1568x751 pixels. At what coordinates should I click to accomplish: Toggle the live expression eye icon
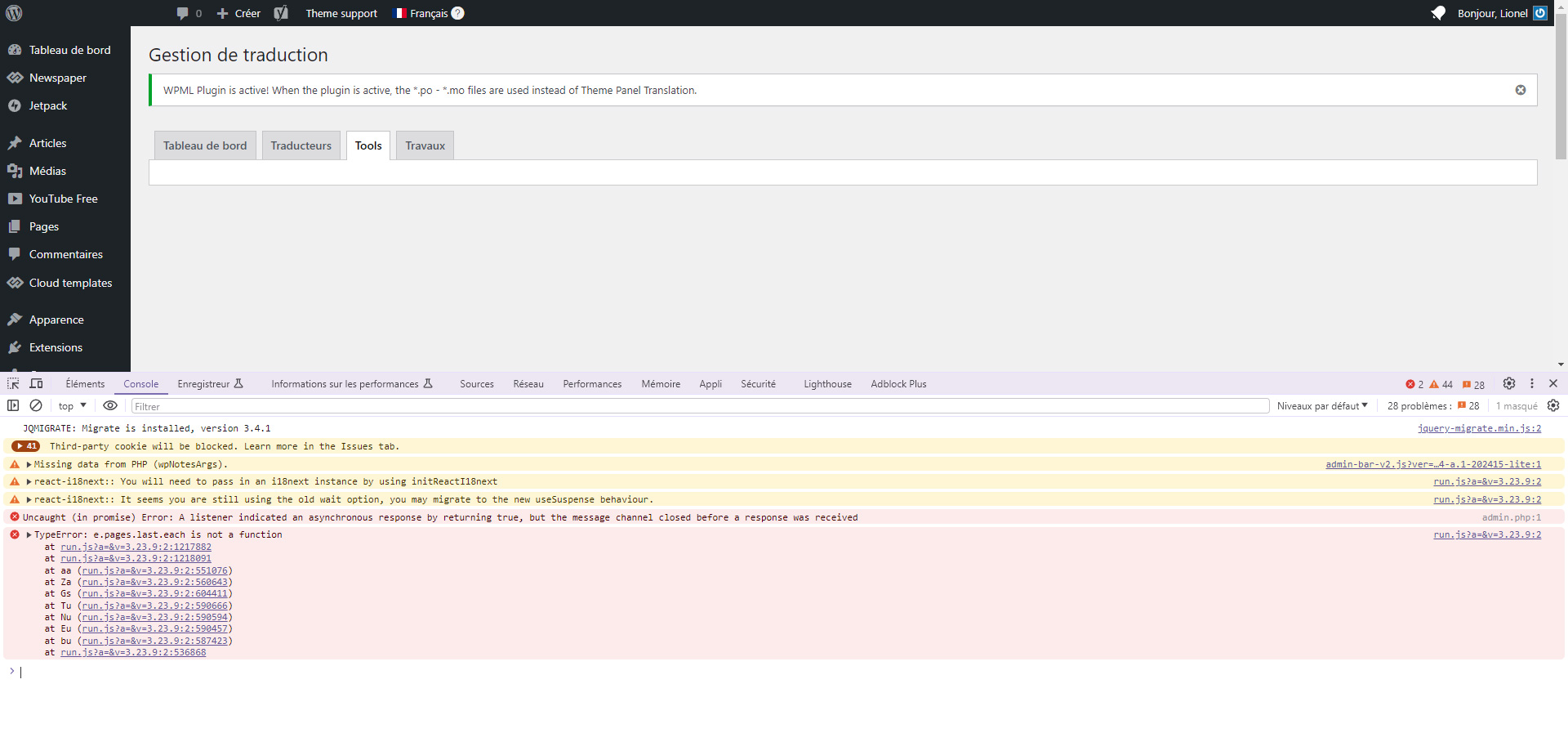tap(110, 405)
